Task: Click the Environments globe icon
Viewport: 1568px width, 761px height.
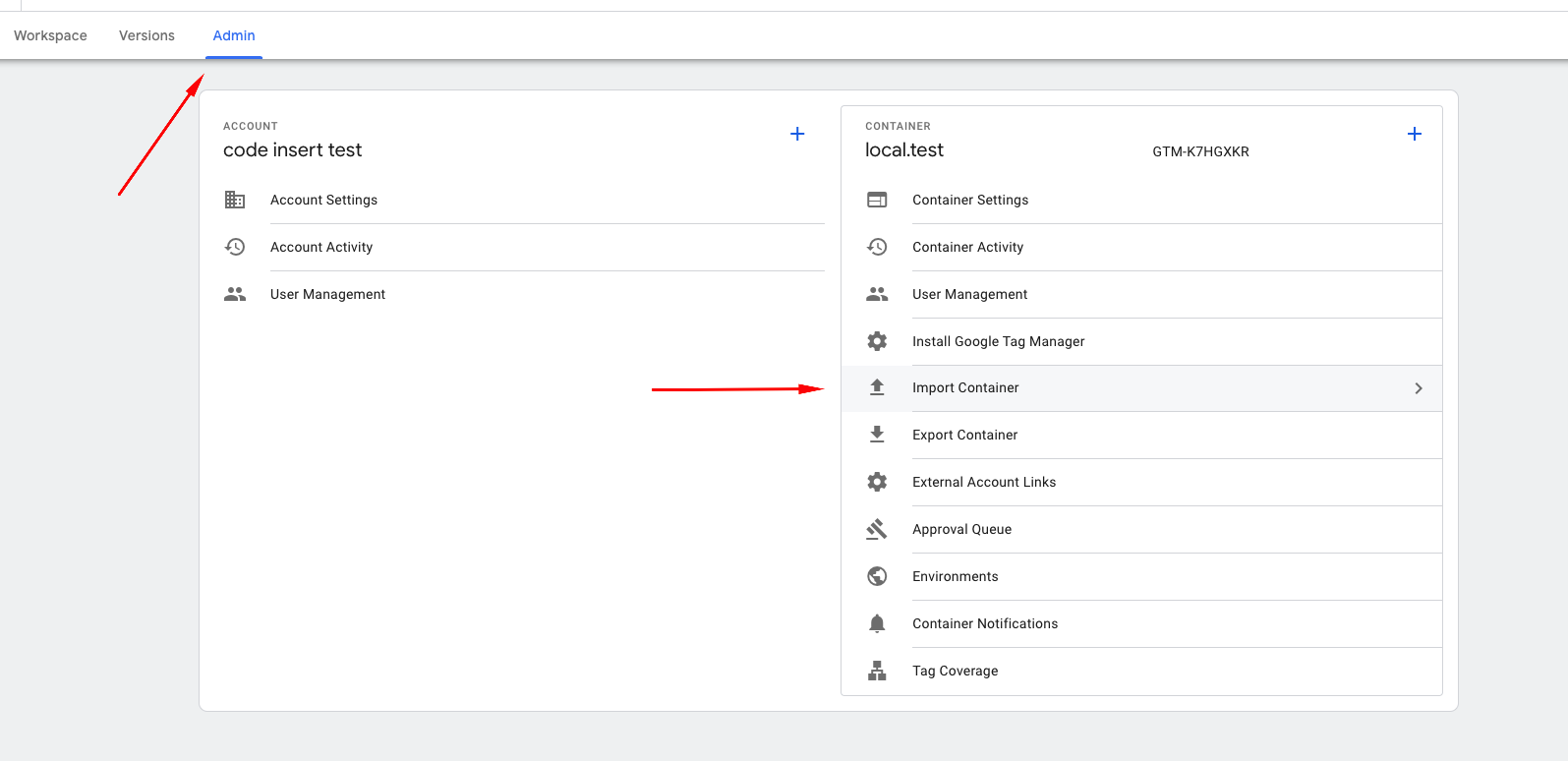Action: click(x=877, y=576)
